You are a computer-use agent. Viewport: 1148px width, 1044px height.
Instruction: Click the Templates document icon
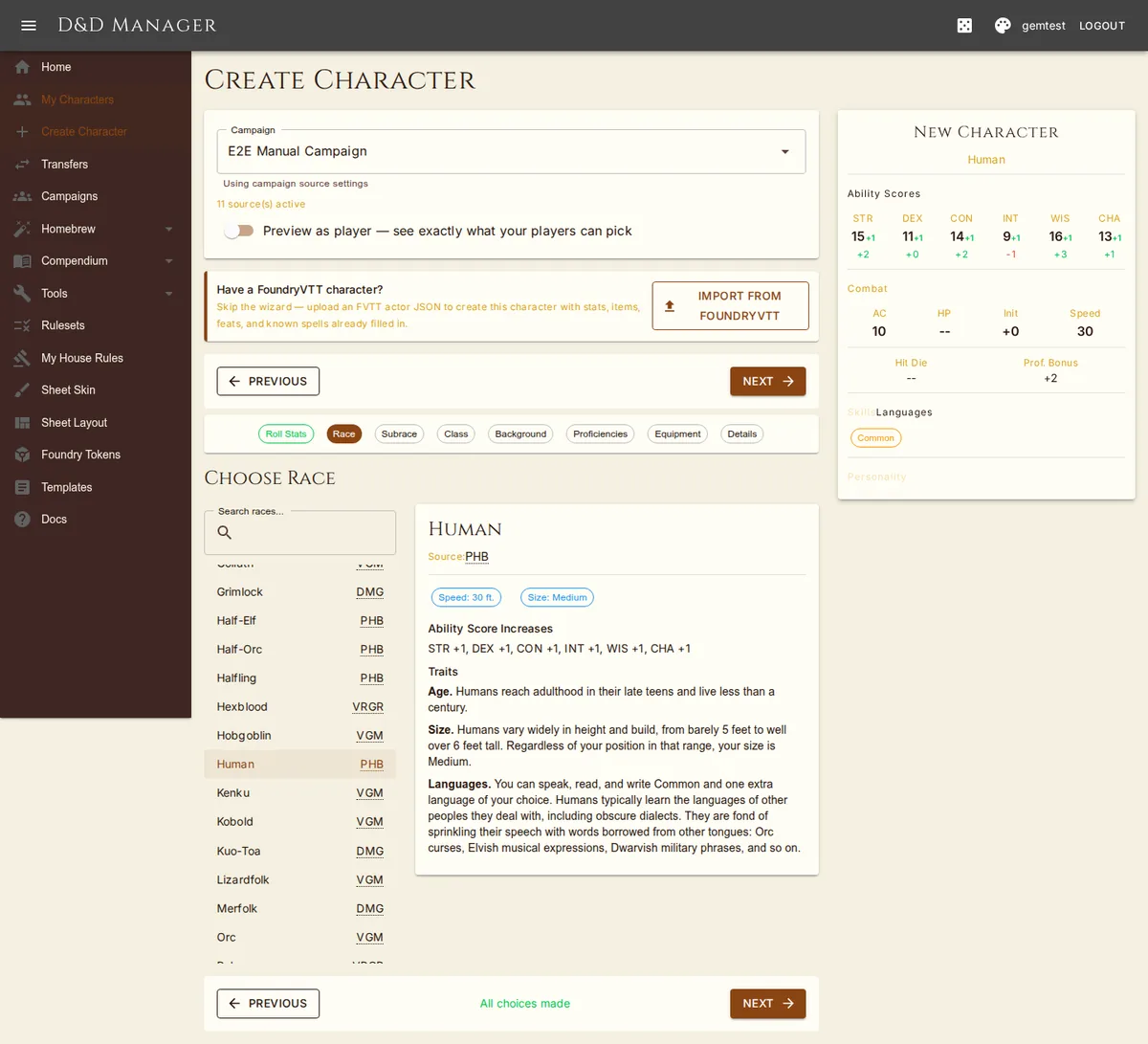(22, 487)
